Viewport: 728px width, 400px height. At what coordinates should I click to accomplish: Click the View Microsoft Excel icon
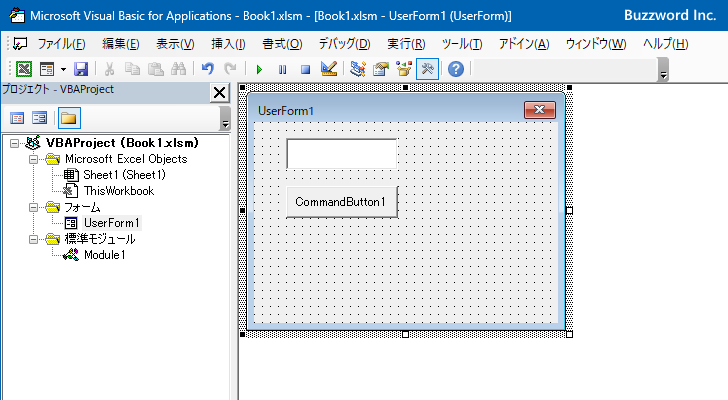[x=24, y=69]
